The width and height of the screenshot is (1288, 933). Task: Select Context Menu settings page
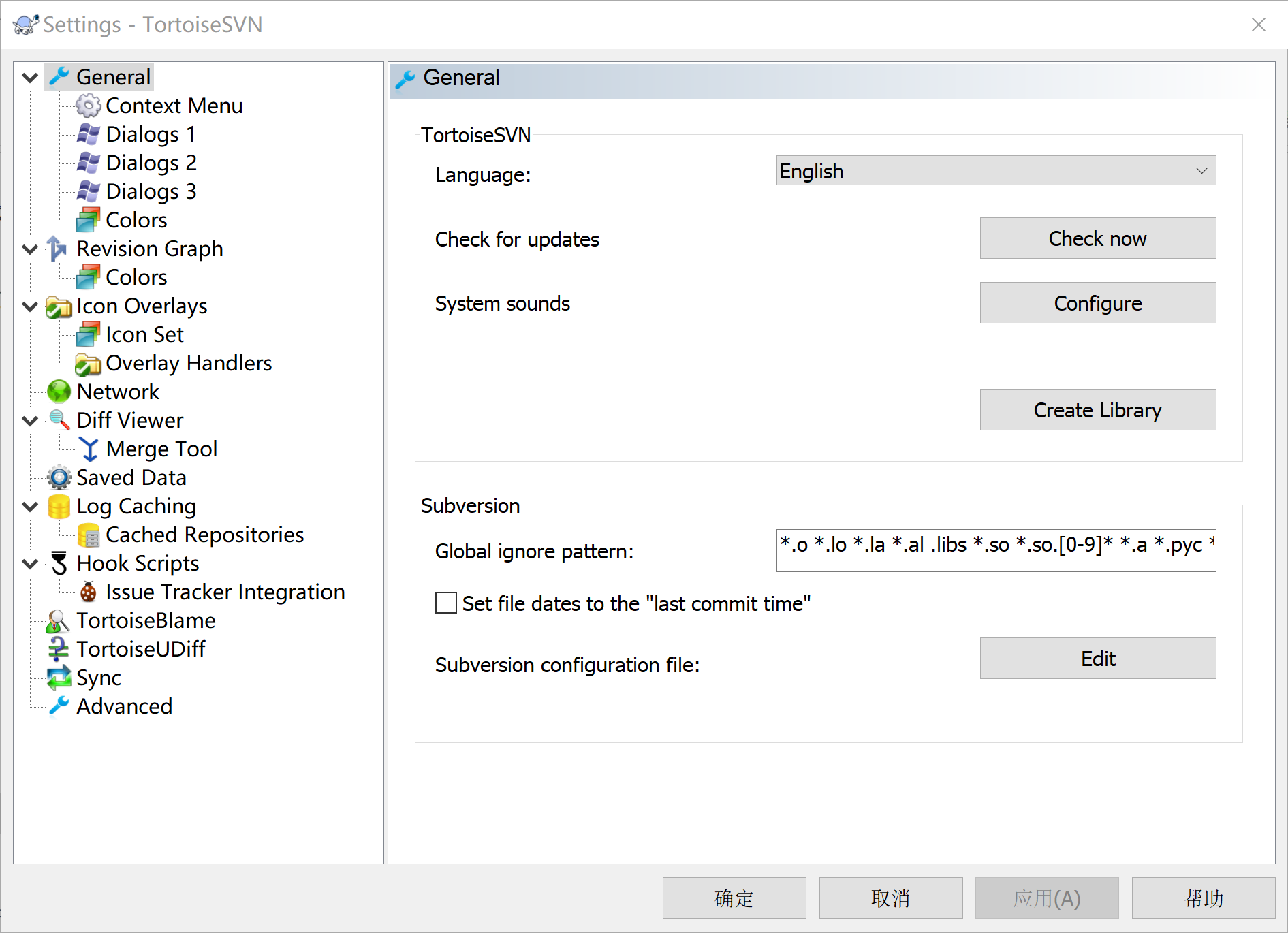click(x=174, y=106)
